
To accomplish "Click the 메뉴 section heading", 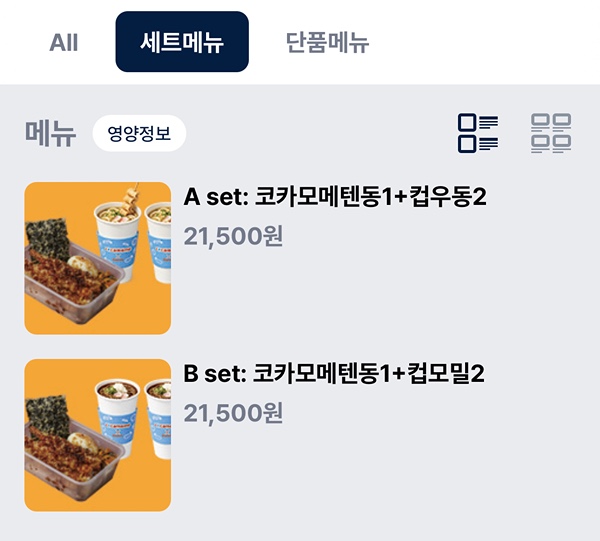I will [x=50, y=134].
